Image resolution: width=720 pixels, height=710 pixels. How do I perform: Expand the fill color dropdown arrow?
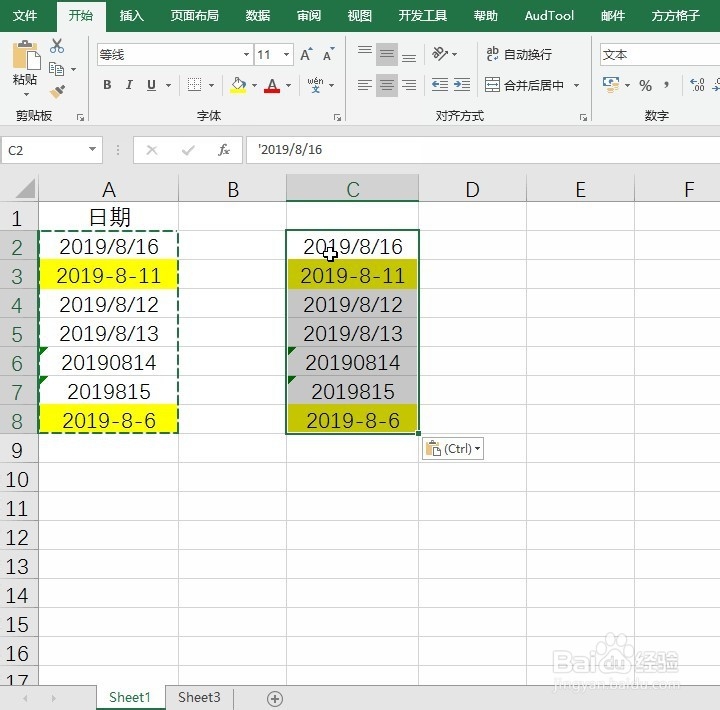point(254,85)
